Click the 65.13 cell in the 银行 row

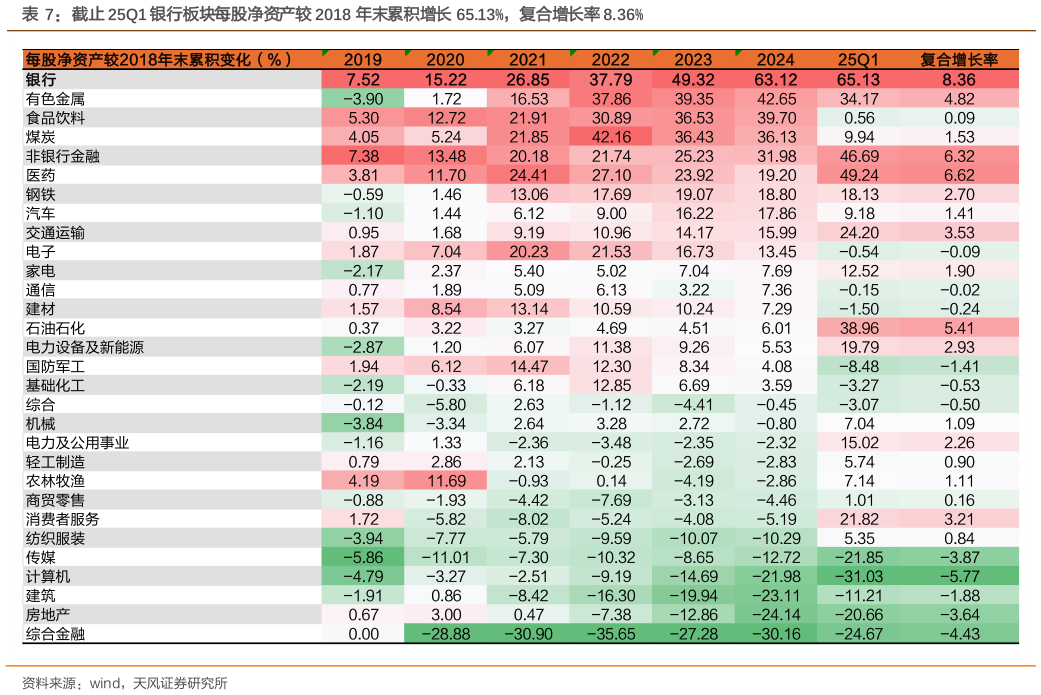coord(859,79)
